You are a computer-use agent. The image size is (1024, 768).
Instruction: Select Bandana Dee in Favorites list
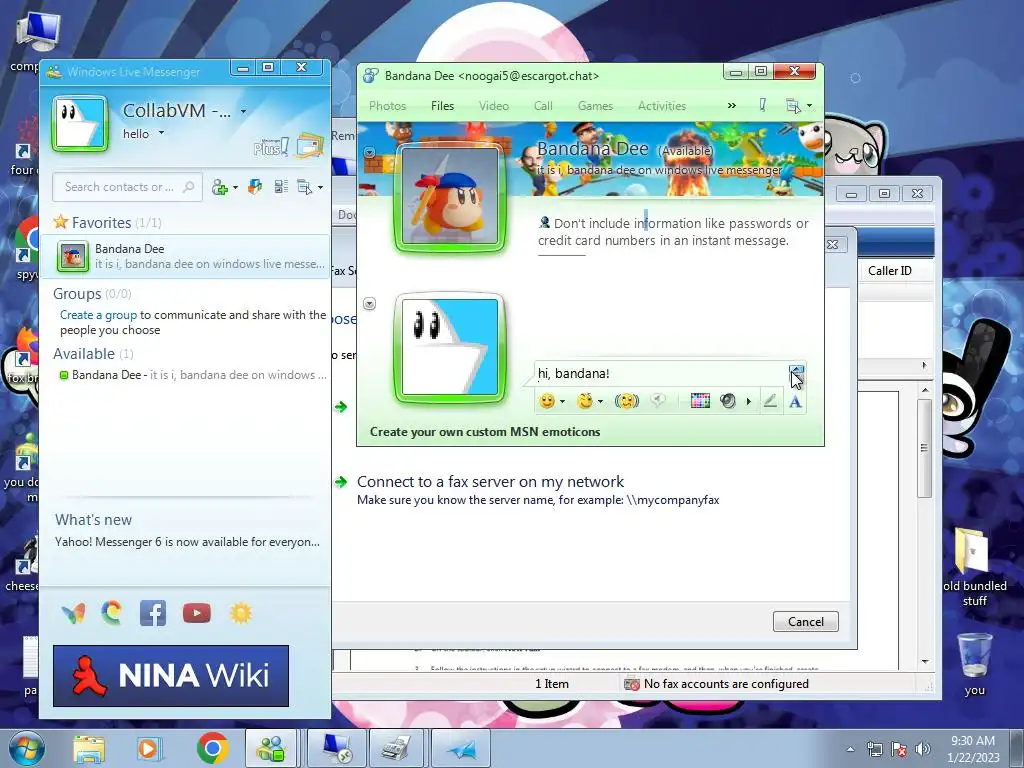click(x=185, y=256)
